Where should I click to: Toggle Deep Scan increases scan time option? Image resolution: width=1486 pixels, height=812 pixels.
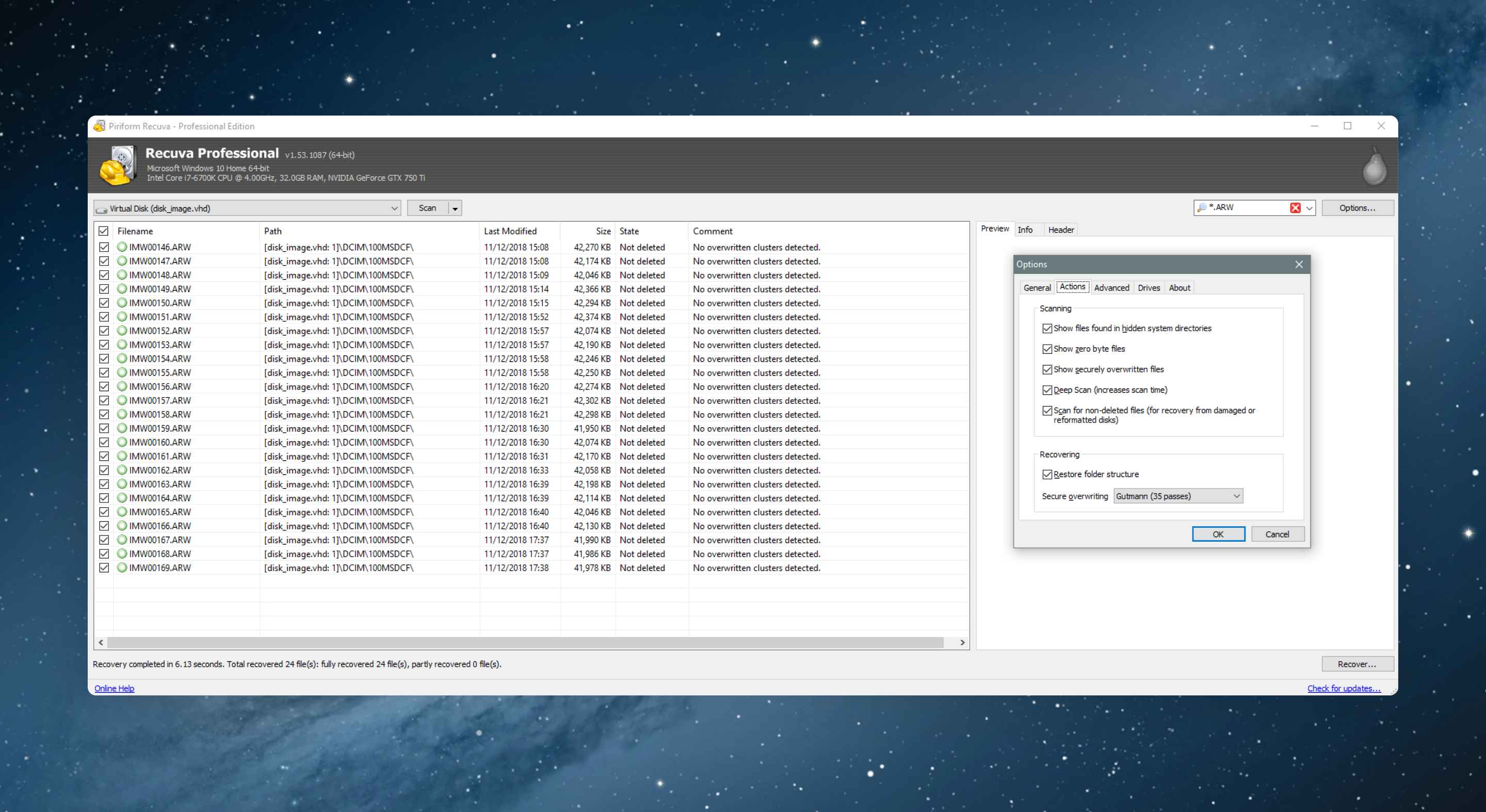[x=1047, y=389]
